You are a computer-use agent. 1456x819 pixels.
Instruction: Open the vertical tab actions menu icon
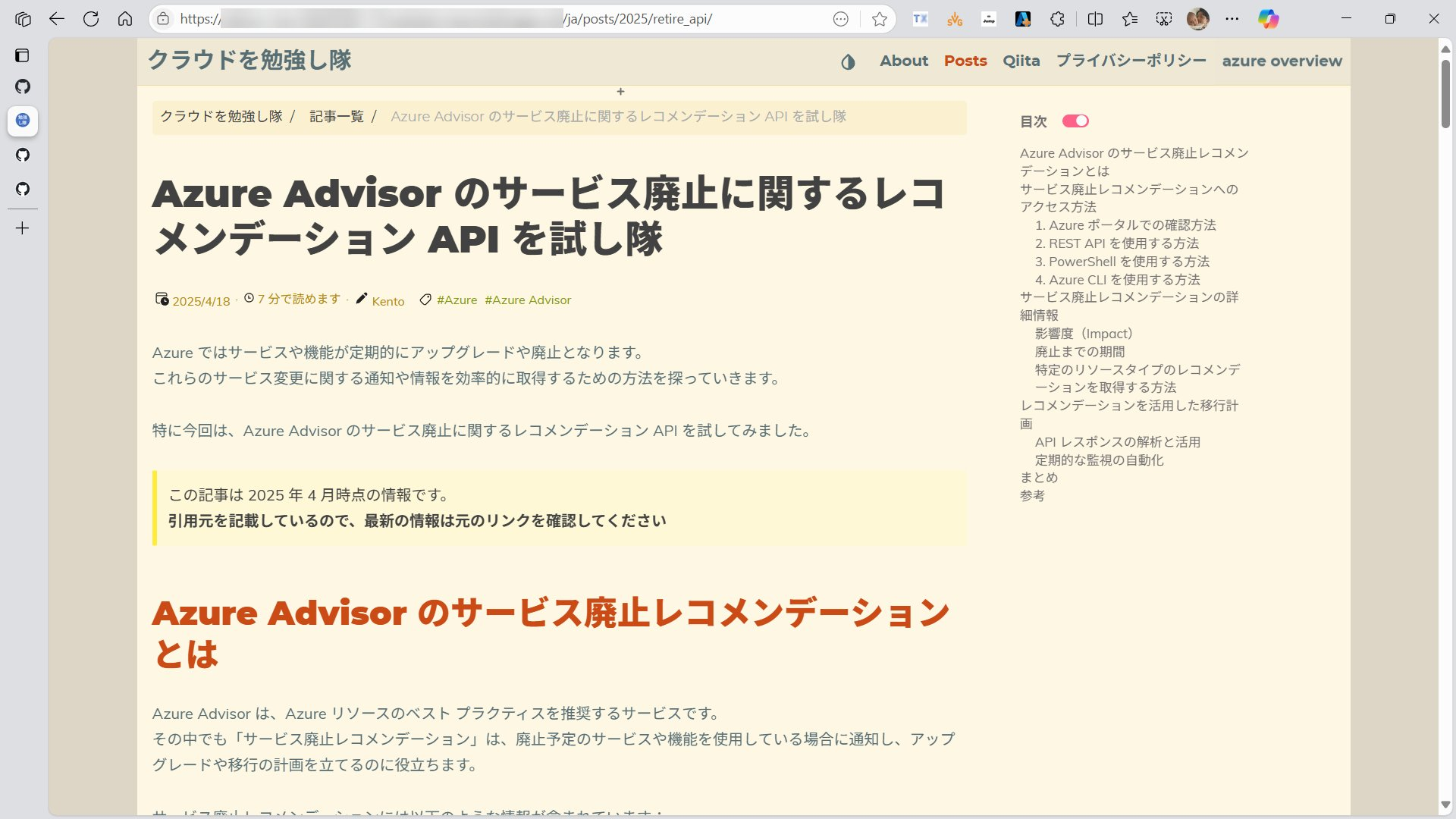(23, 55)
